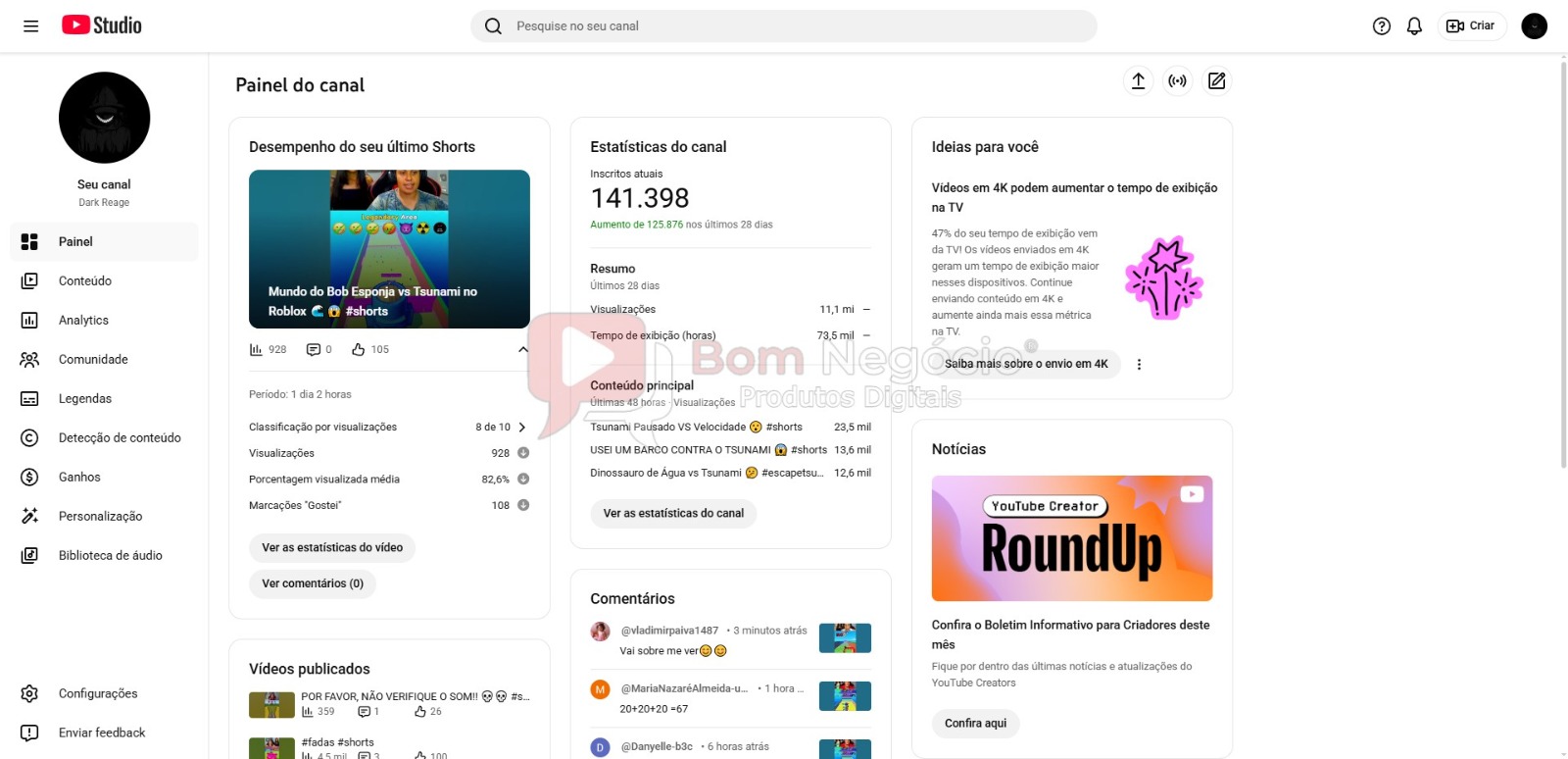Open three-dot options on 4K idea card
Image resolution: width=1568 pixels, height=759 pixels.
1139,364
